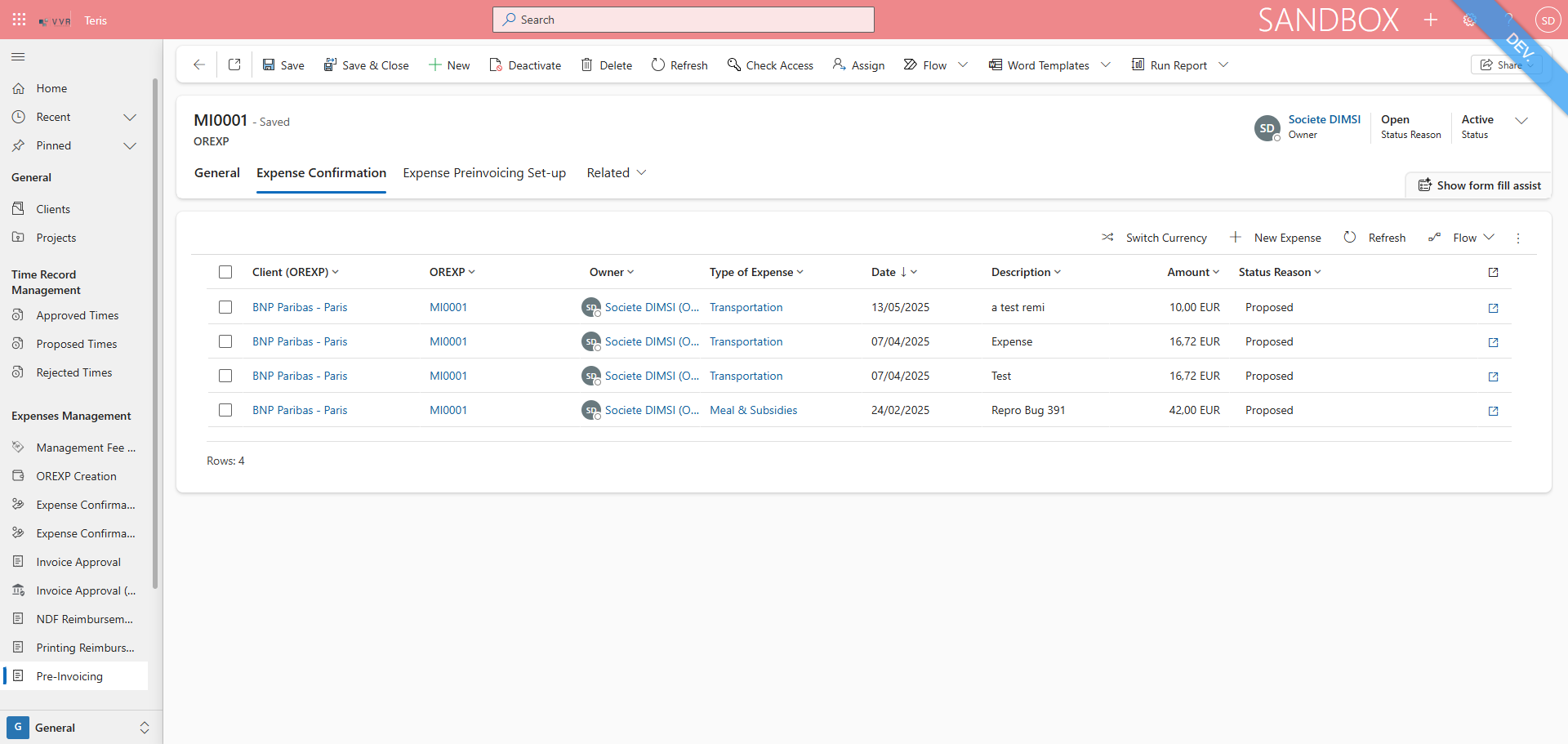Screen dimensions: 1568x744
Task: Open record in new window icon
Action: click(234, 65)
